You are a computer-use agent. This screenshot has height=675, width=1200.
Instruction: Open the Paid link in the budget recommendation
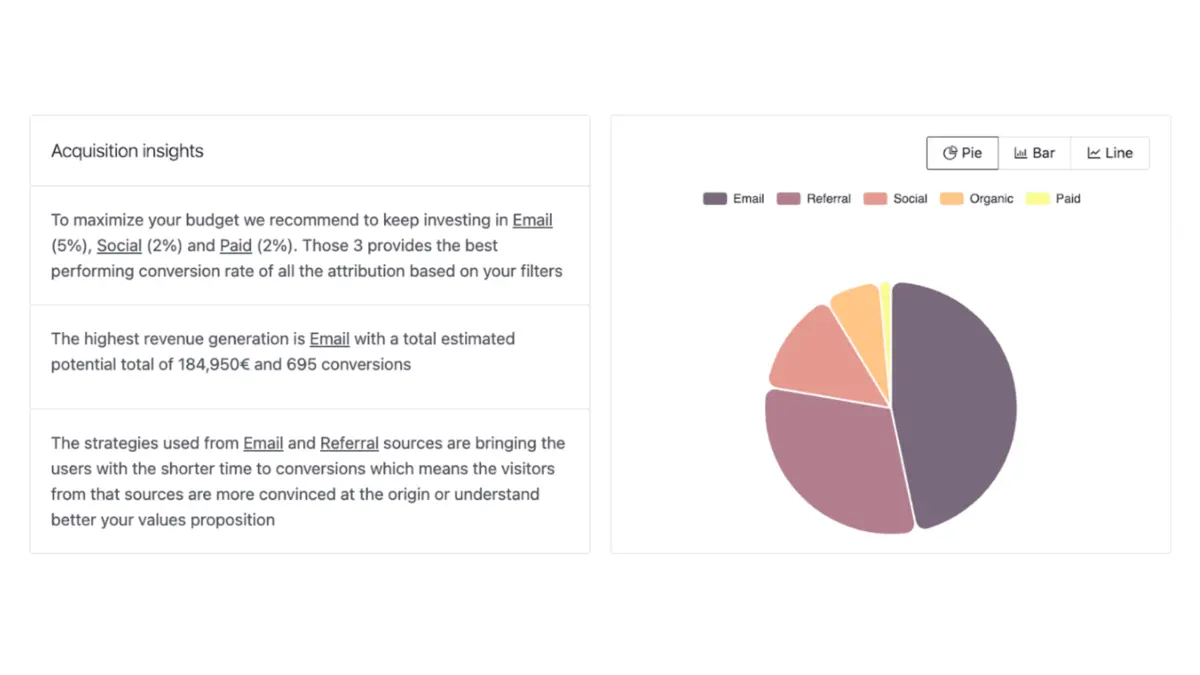coord(235,245)
